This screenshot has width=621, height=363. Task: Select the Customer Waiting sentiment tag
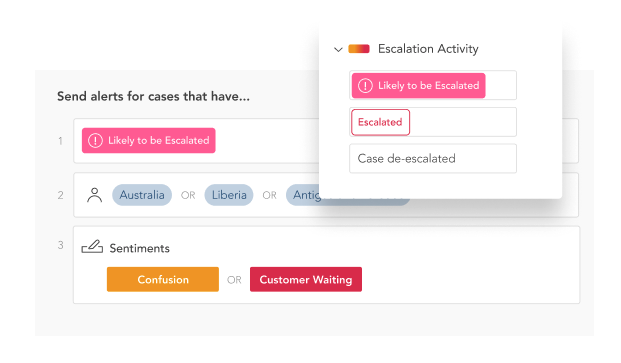(306, 279)
